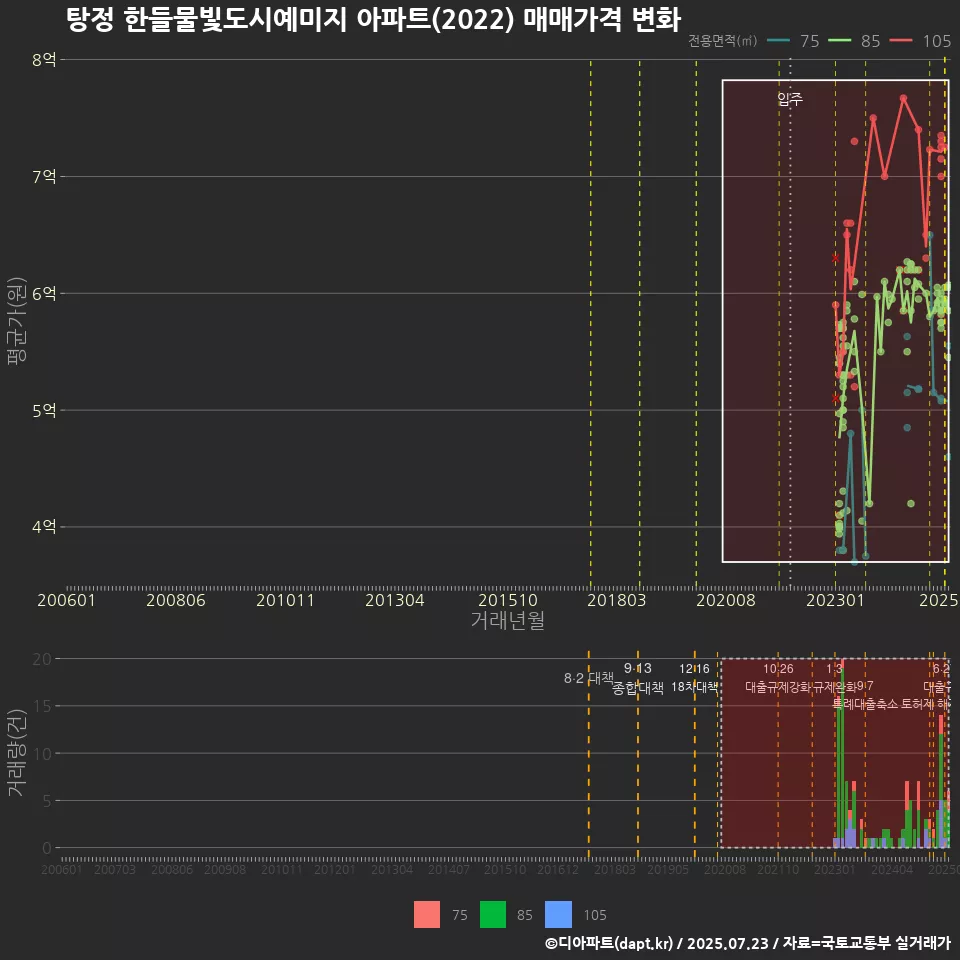The width and height of the screenshot is (960, 960).
Task: Click the 4억 y-axis label
Action: [x=44, y=527]
